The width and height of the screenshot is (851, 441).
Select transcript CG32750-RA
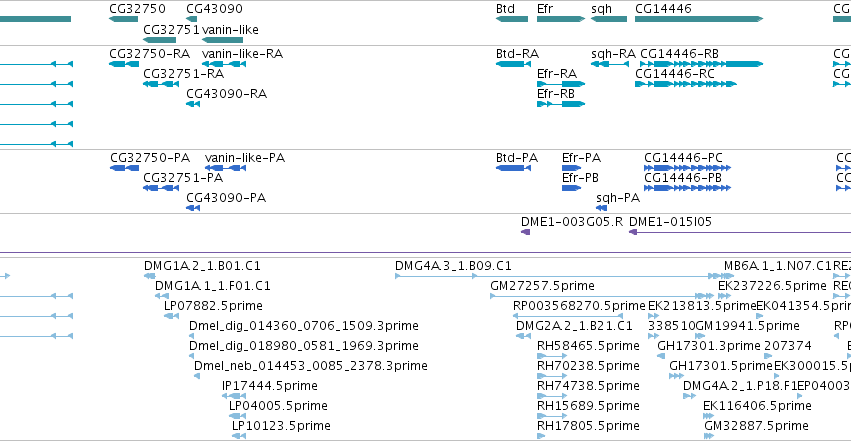[x=124, y=64]
